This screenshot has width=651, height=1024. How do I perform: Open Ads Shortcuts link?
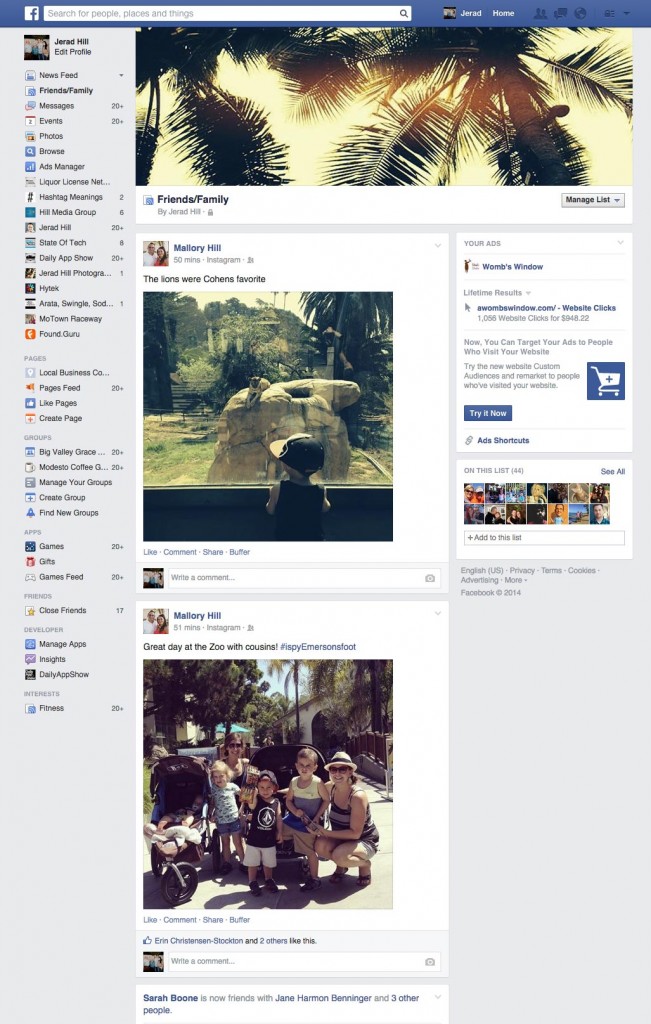tap(503, 441)
